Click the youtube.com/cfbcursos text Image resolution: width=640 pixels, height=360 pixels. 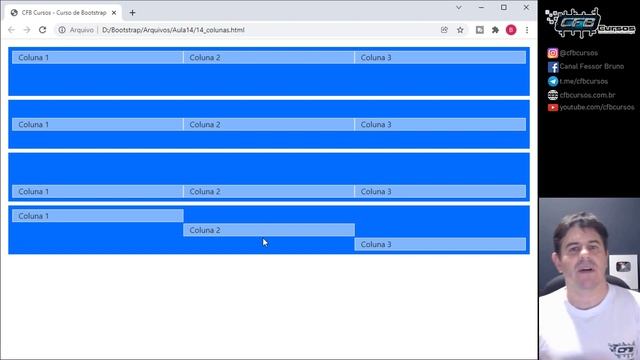[x=597, y=107]
